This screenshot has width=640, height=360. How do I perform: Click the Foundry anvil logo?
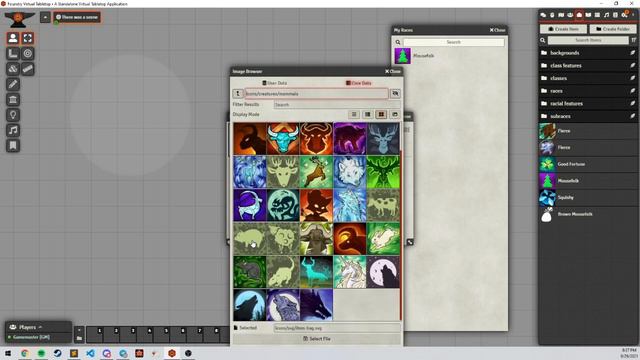click(x=20, y=19)
